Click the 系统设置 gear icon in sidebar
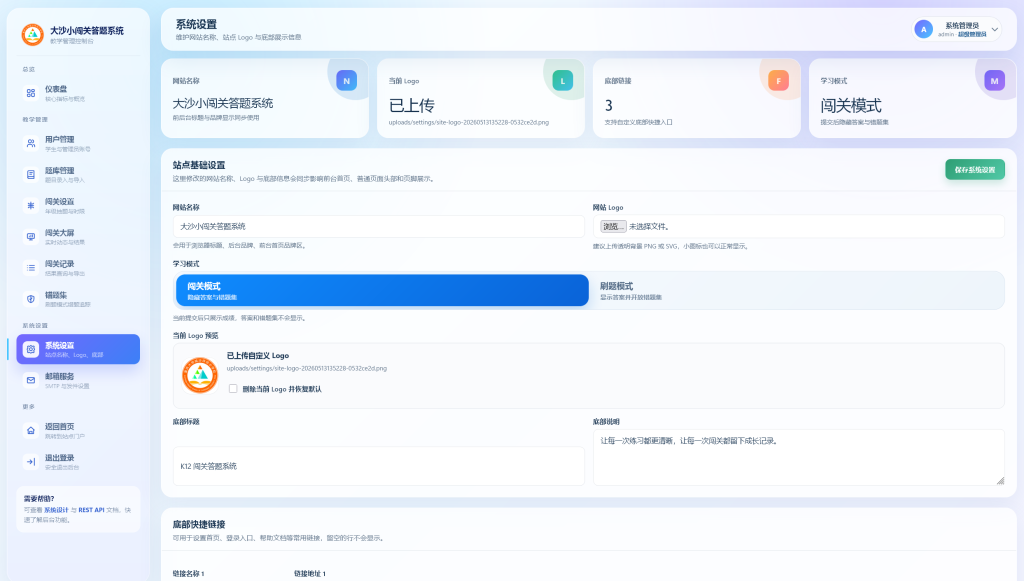 (x=31, y=349)
